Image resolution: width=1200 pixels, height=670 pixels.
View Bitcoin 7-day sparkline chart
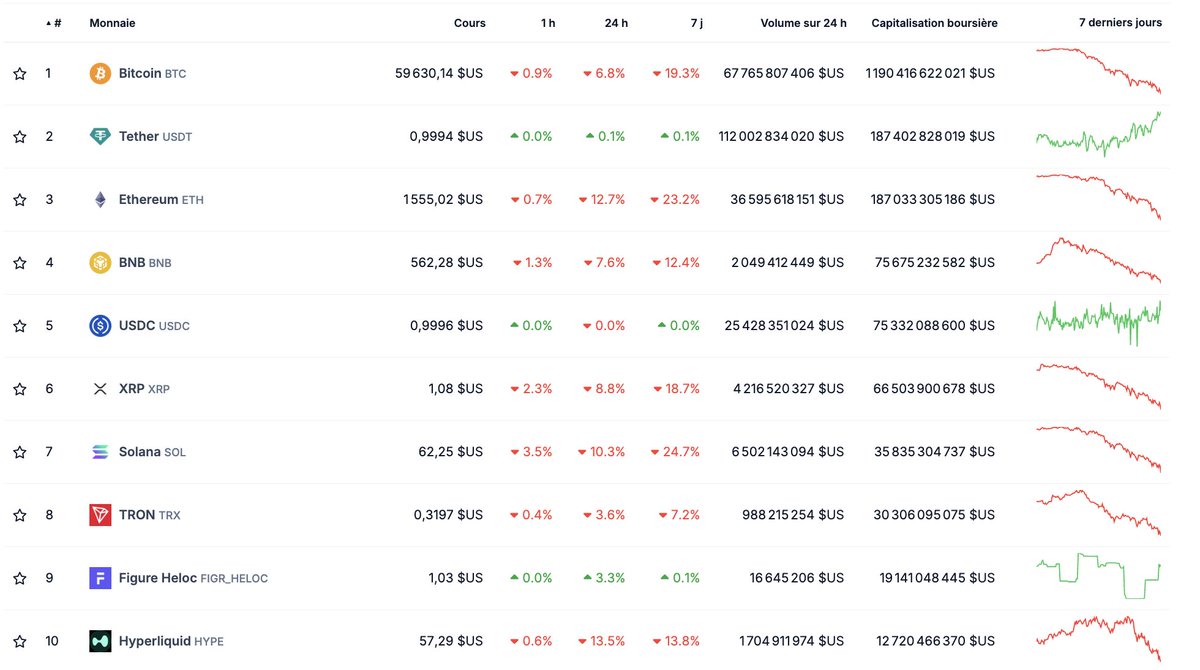(1099, 71)
